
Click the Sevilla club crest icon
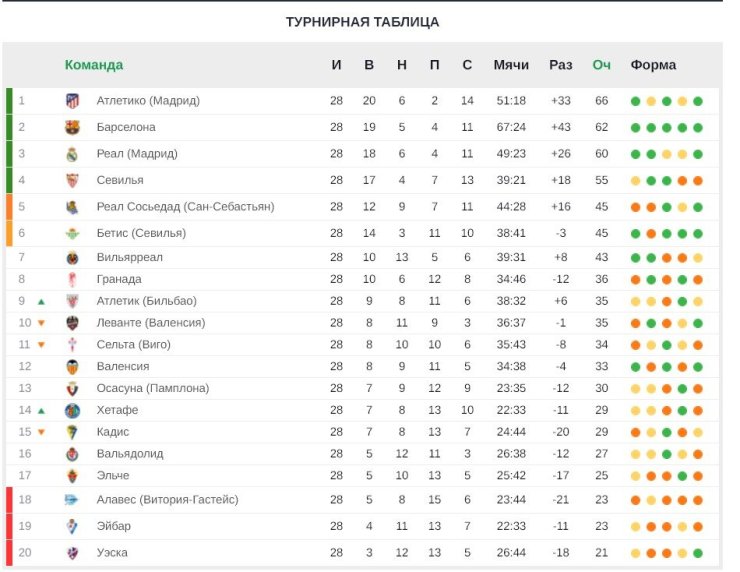tap(72, 180)
